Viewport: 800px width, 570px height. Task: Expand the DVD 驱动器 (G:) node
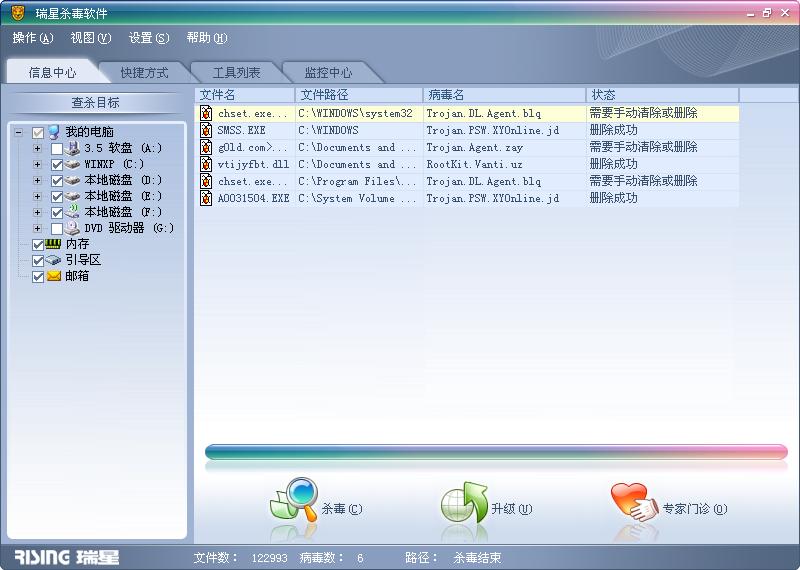(x=37, y=228)
